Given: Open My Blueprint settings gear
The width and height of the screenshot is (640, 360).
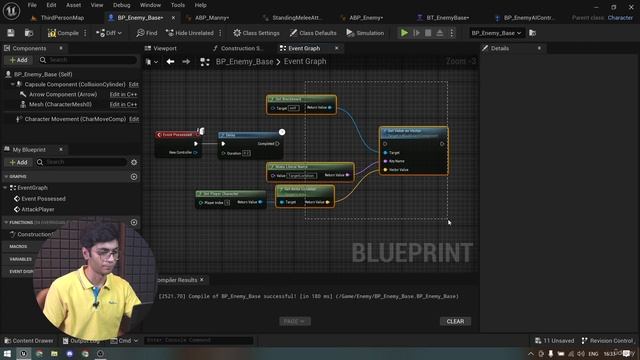Looking at the screenshot, I should click(x=134, y=162).
